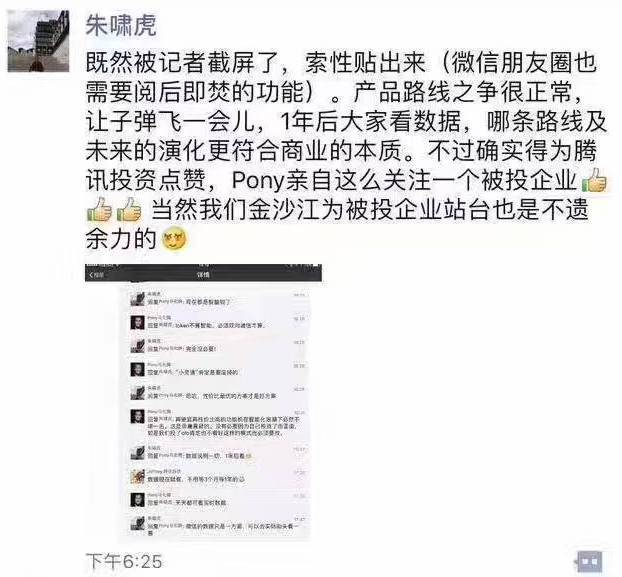
Task: Tap the 下午6:25 timestamp
Action: click(x=124, y=562)
